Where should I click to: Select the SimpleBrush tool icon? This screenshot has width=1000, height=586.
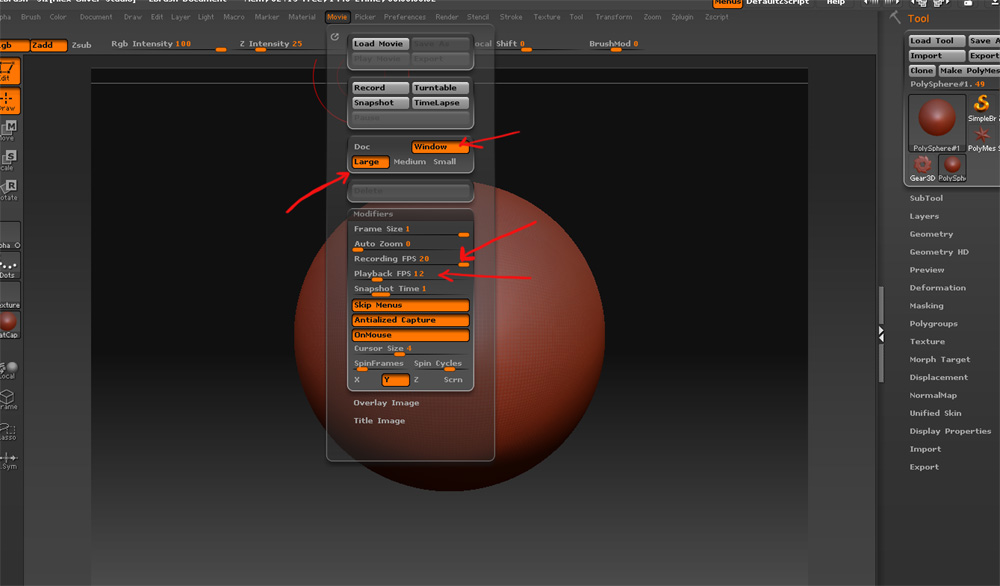tap(982, 108)
